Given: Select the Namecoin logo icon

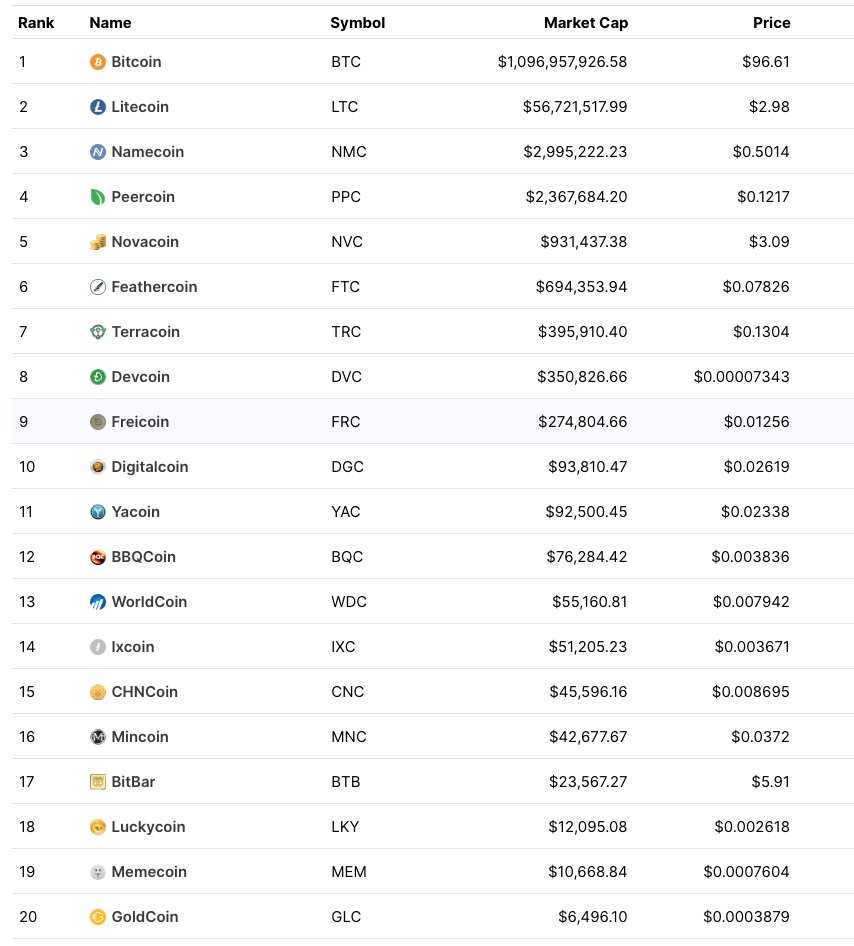Looking at the screenshot, I should (97, 151).
